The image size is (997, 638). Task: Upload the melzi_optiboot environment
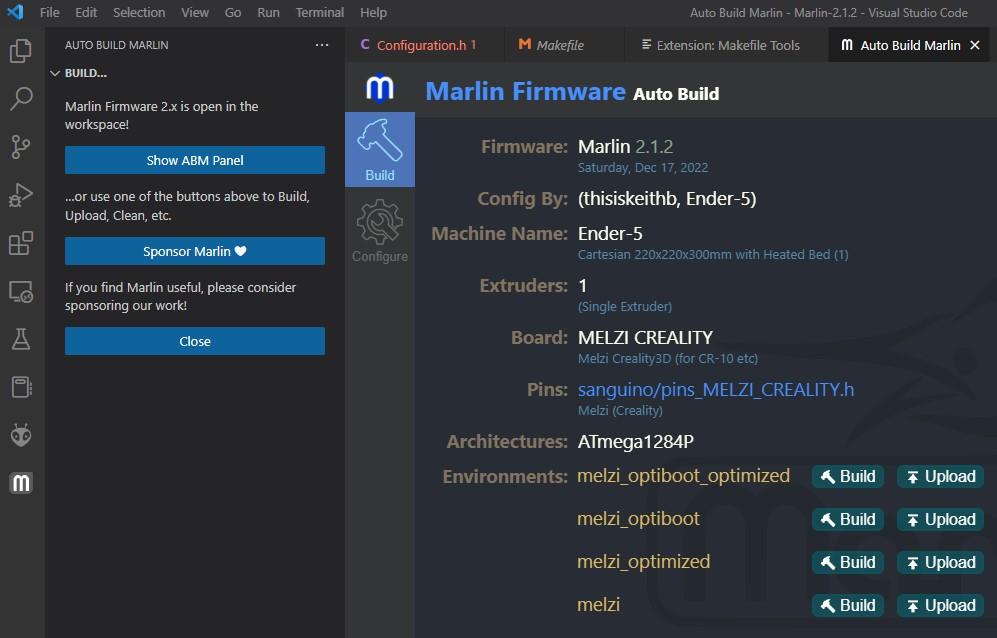940,520
